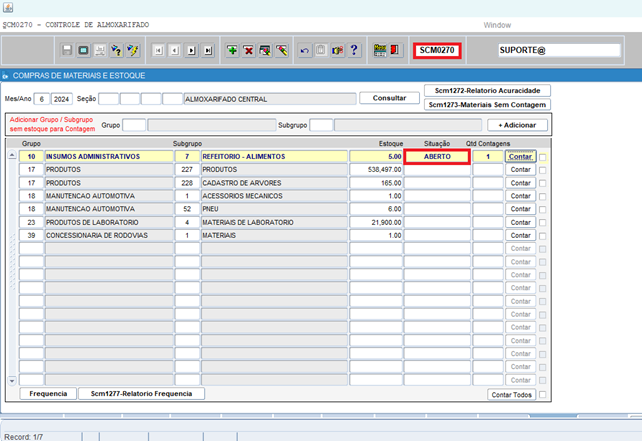
Task: Open Scm1277-Relatorio Frequencia report
Action: point(141,394)
